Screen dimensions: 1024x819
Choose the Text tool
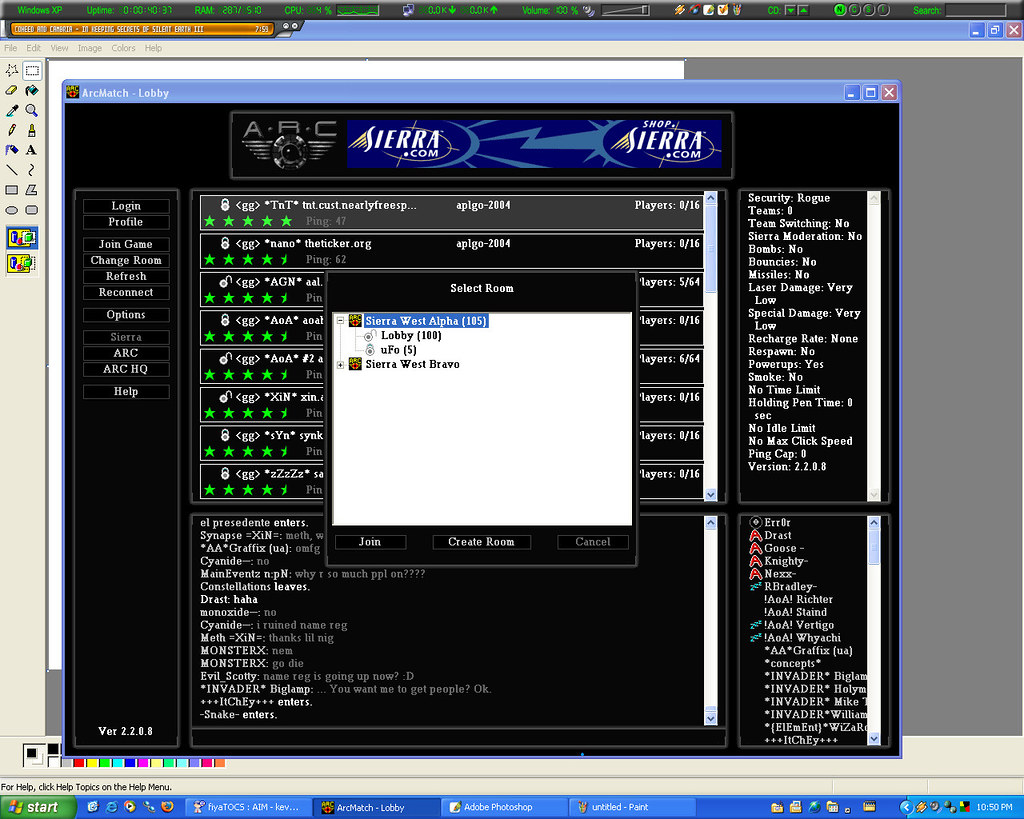coord(32,150)
